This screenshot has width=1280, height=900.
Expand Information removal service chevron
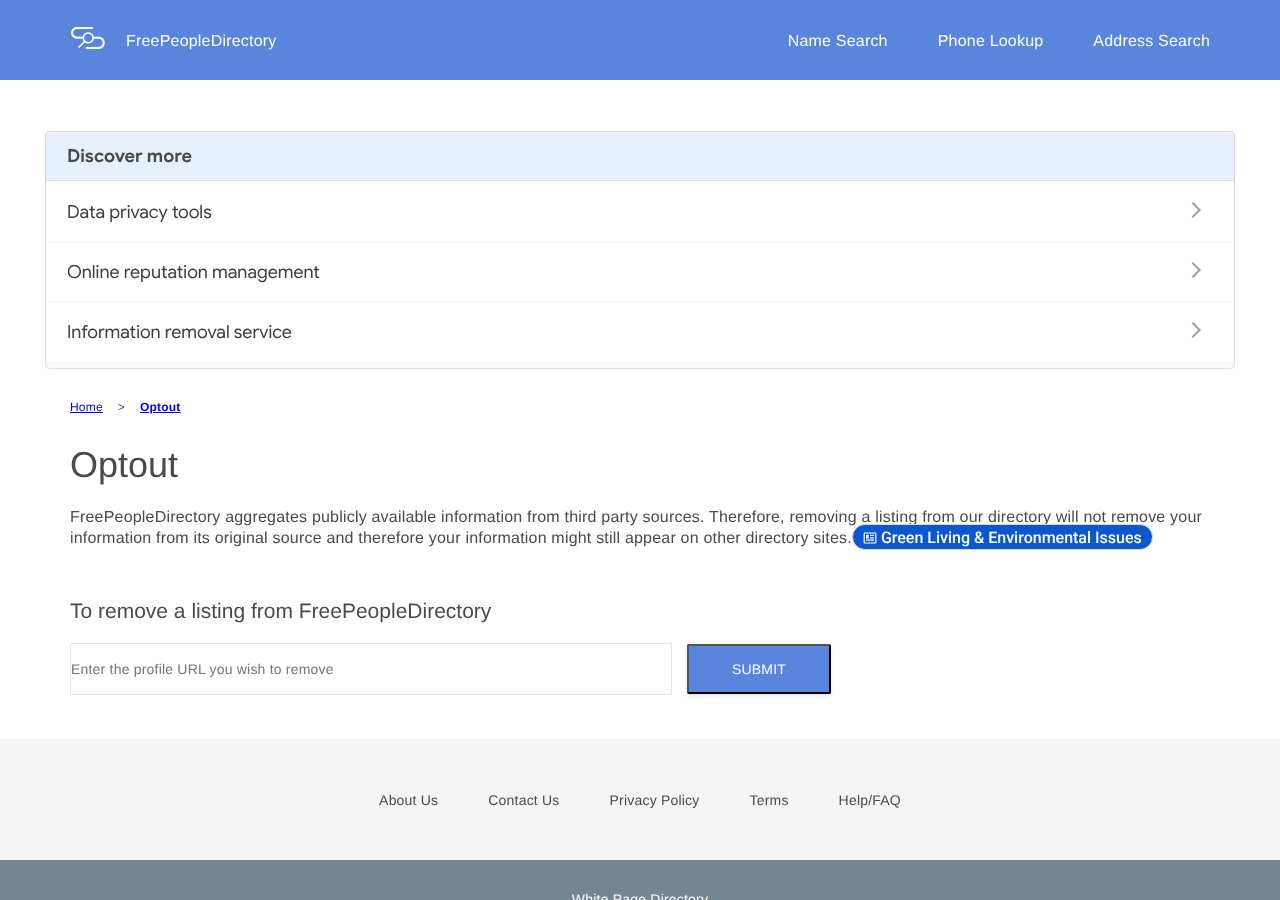coord(1196,330)
